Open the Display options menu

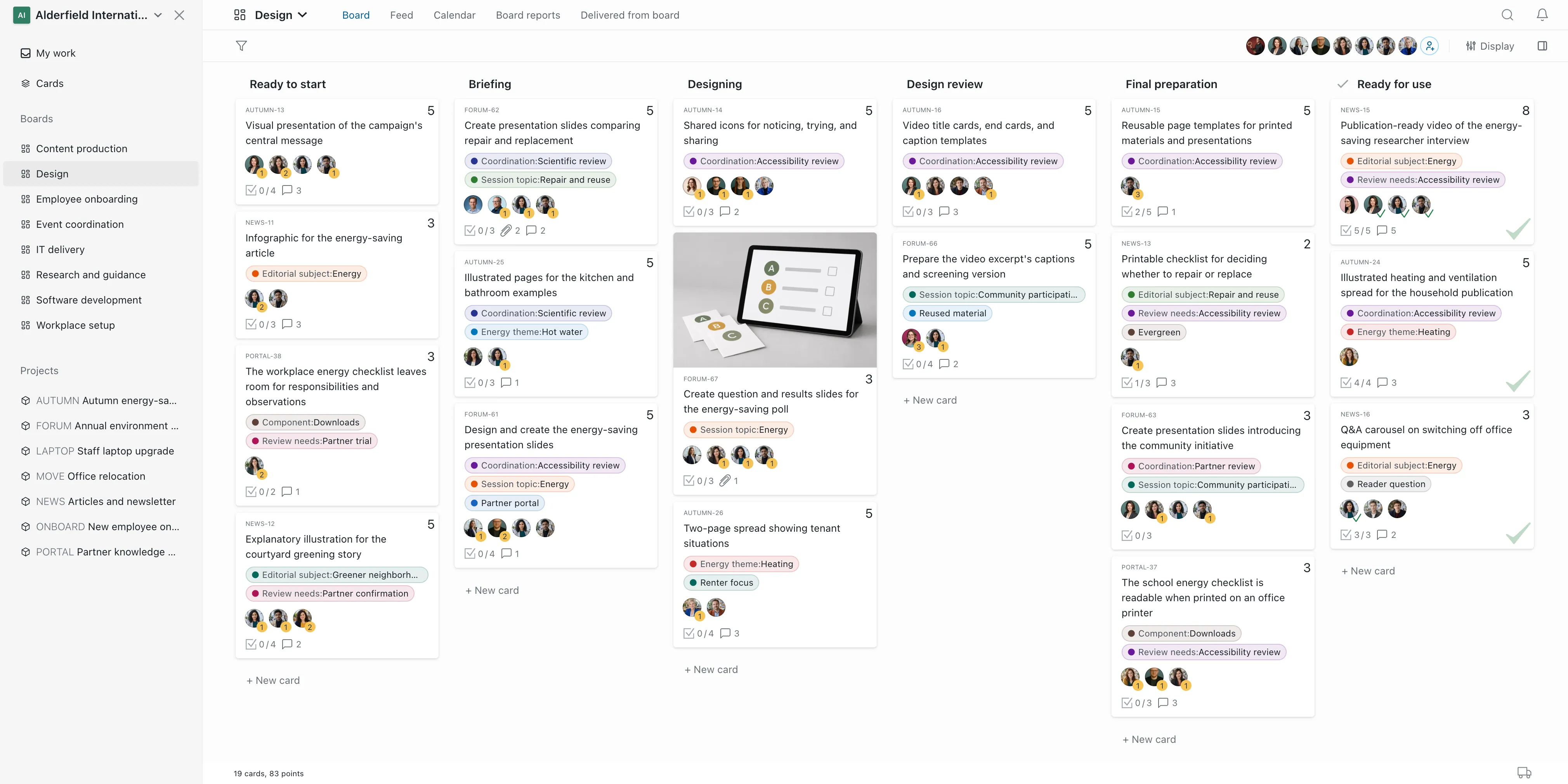(x=1490, y=46)
